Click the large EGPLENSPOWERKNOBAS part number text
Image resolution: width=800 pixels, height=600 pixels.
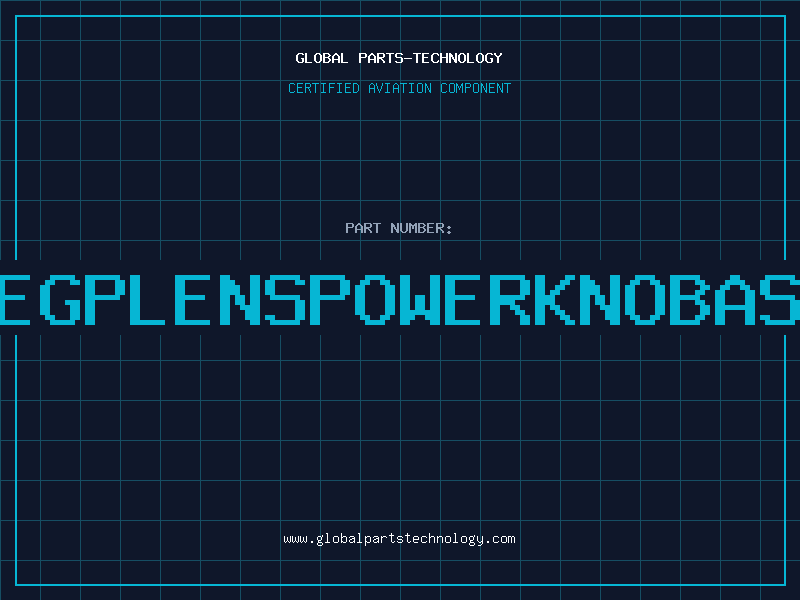coord(400,299)
